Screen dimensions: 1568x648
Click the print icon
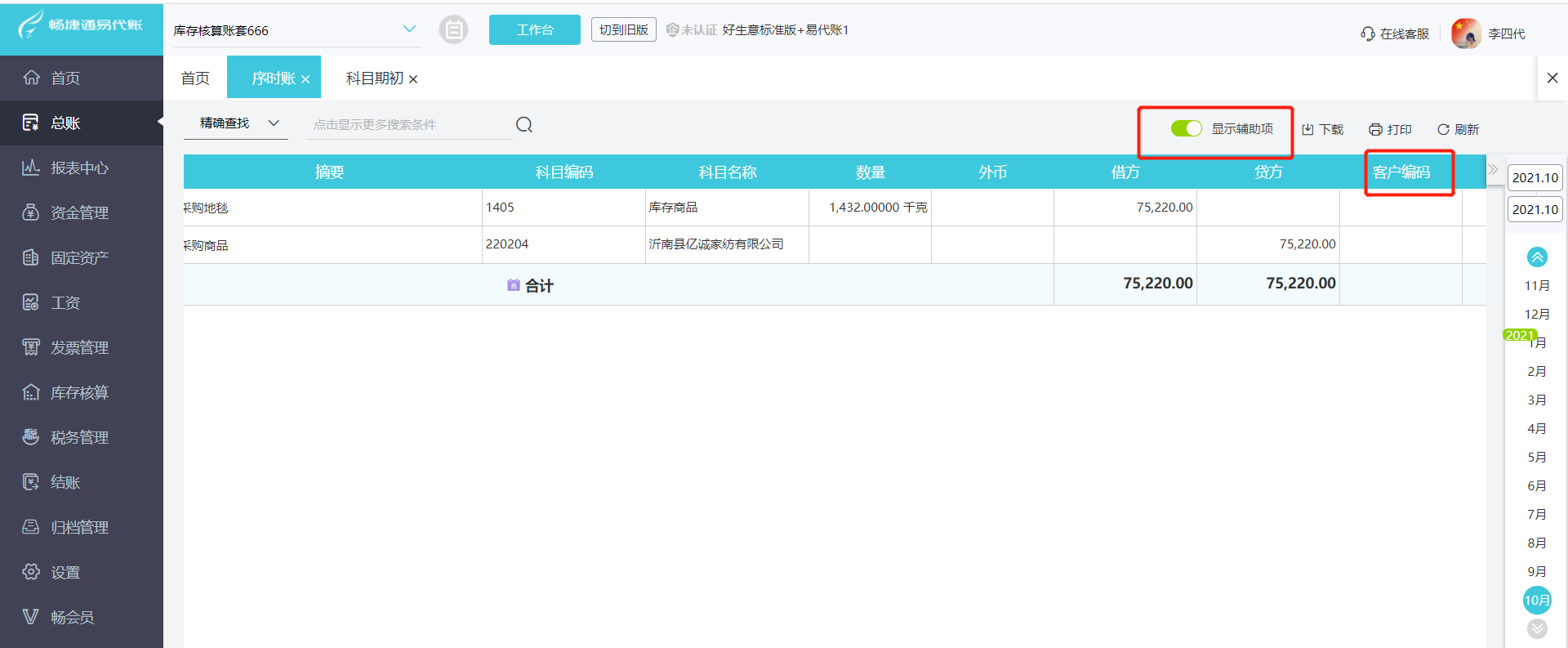1375,130
